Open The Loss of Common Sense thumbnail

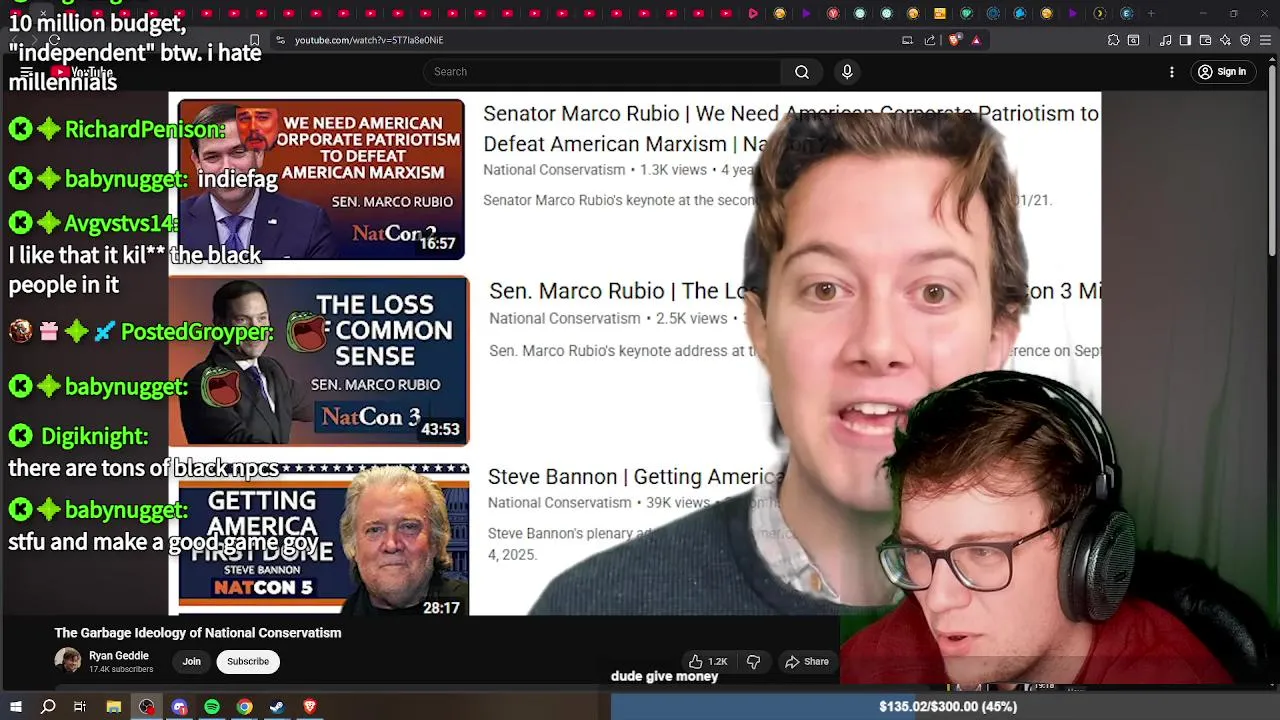(319, 361)
